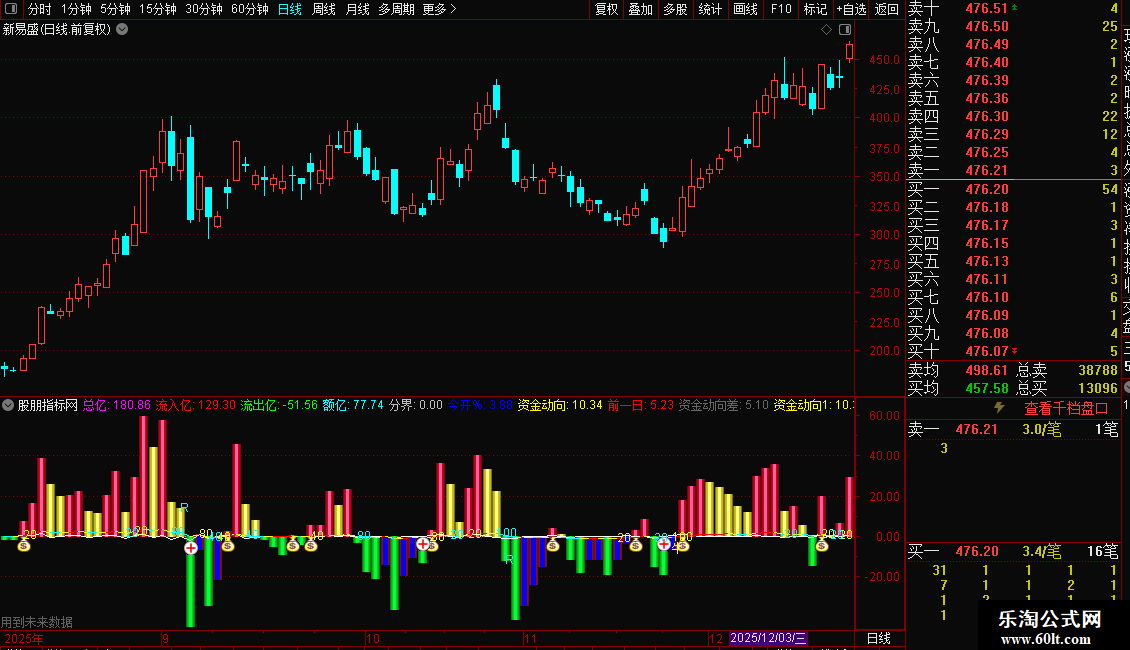The height and width of the screenshot is (650, 1130).
Task: Click the 买十 price 476.07
Action: coord(987,351)
